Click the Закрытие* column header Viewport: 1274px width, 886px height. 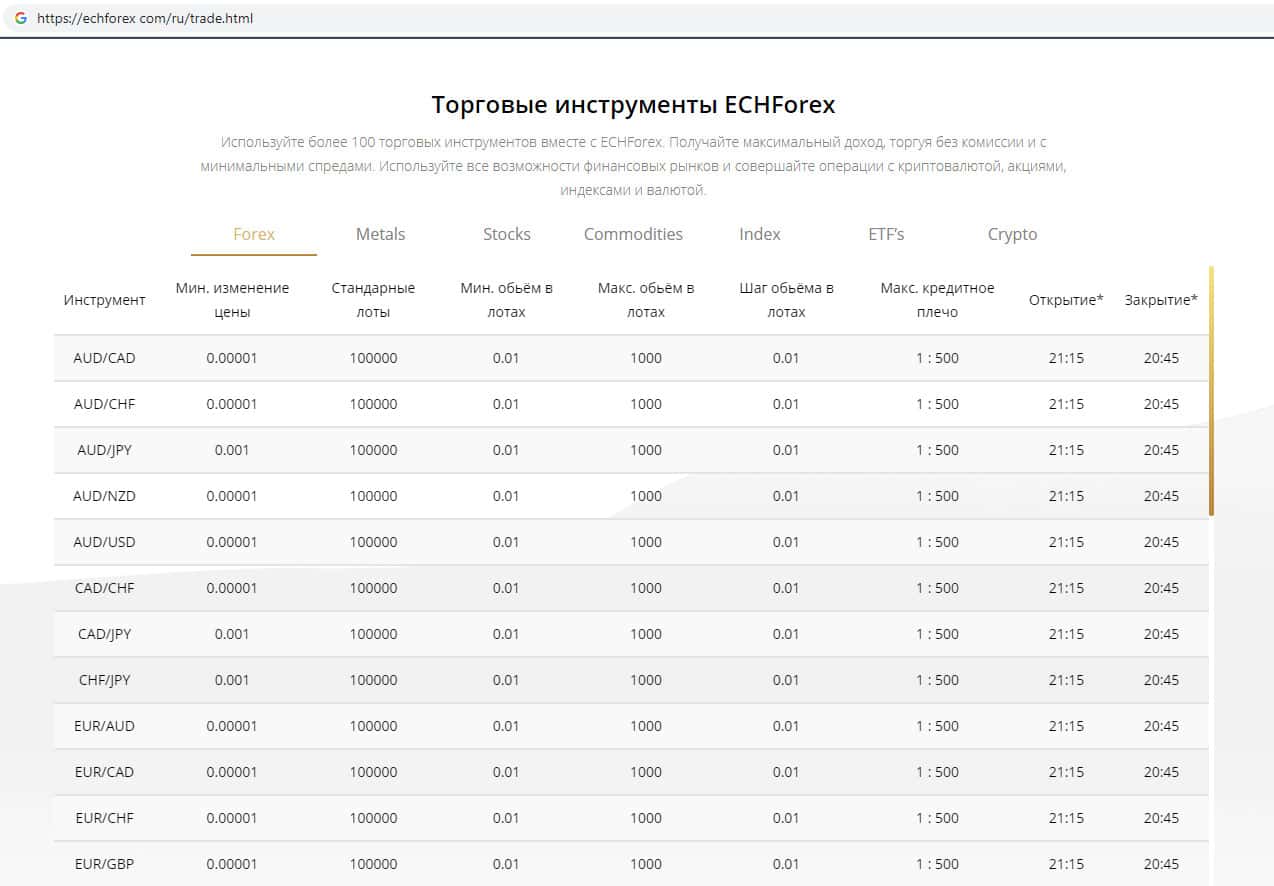pos(1160,300)
